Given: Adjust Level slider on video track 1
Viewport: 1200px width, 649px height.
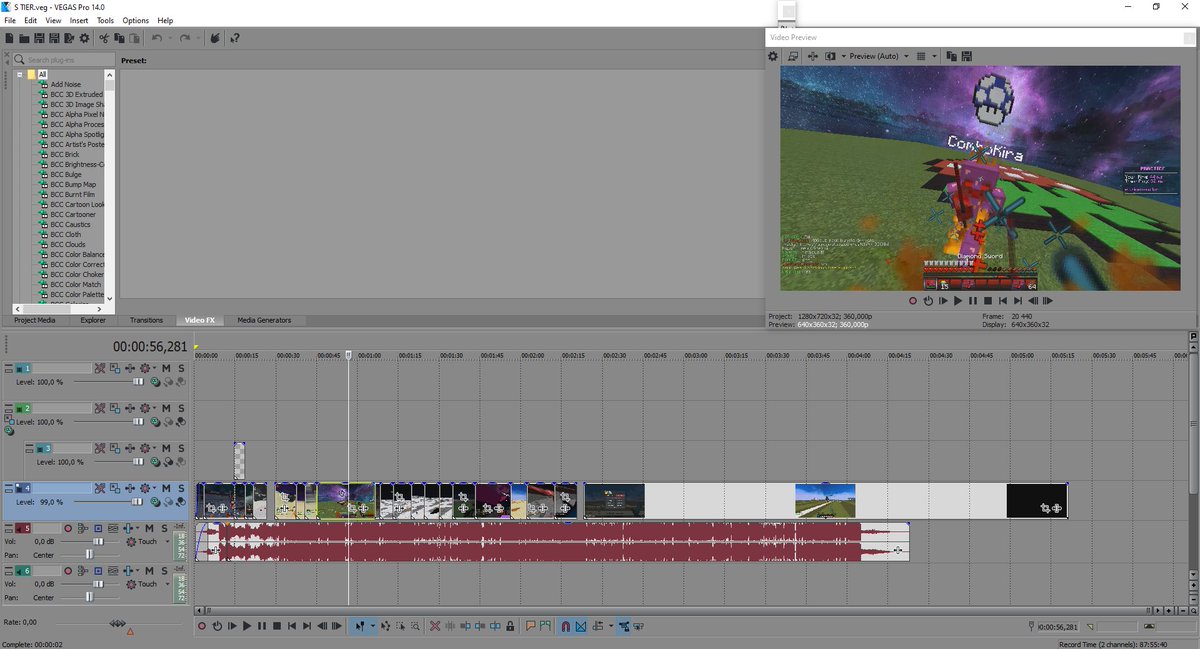Looking at the screenshot, I should point(138,382).
